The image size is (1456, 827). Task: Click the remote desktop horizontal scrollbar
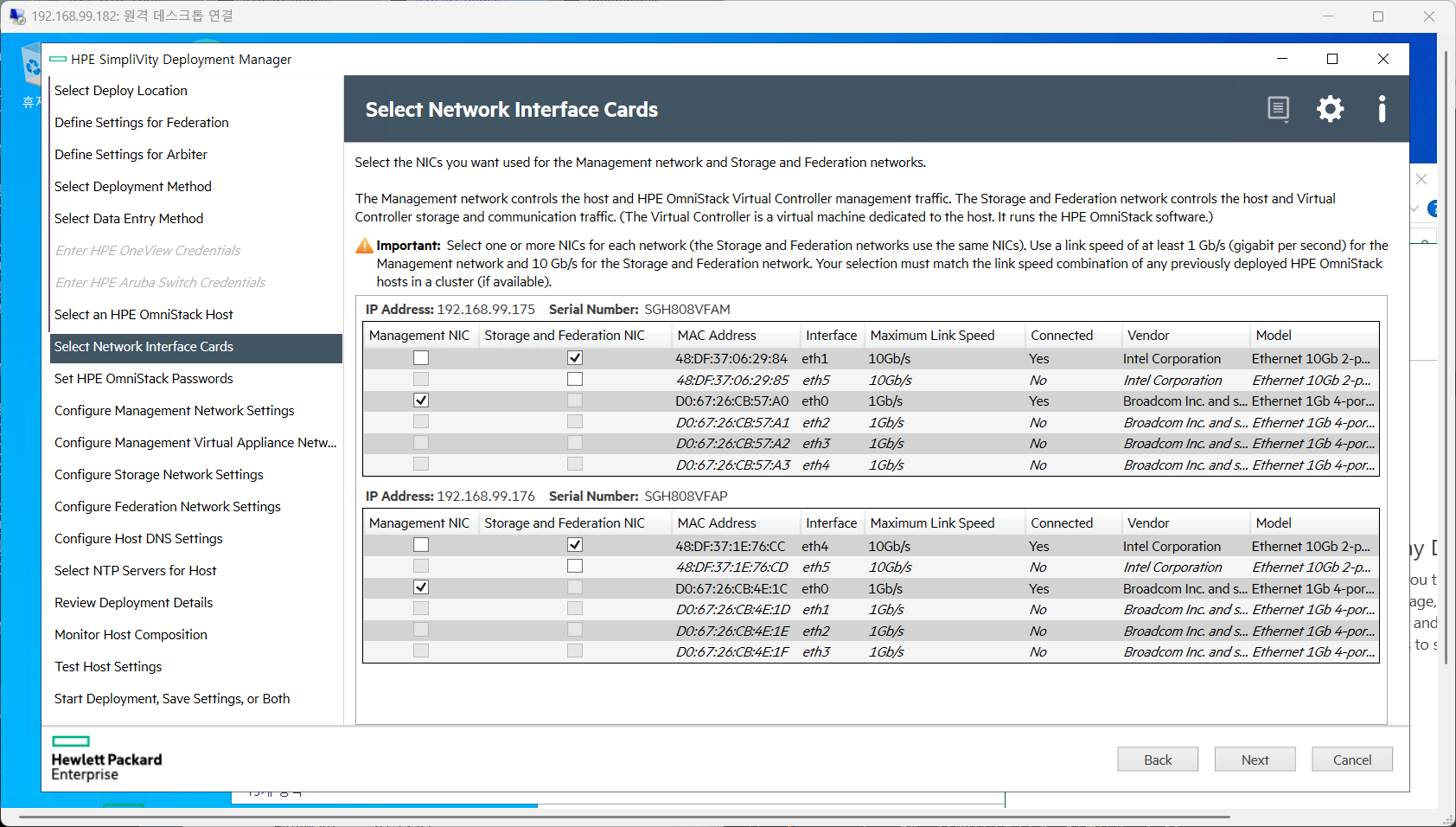(x=624, y=817)
